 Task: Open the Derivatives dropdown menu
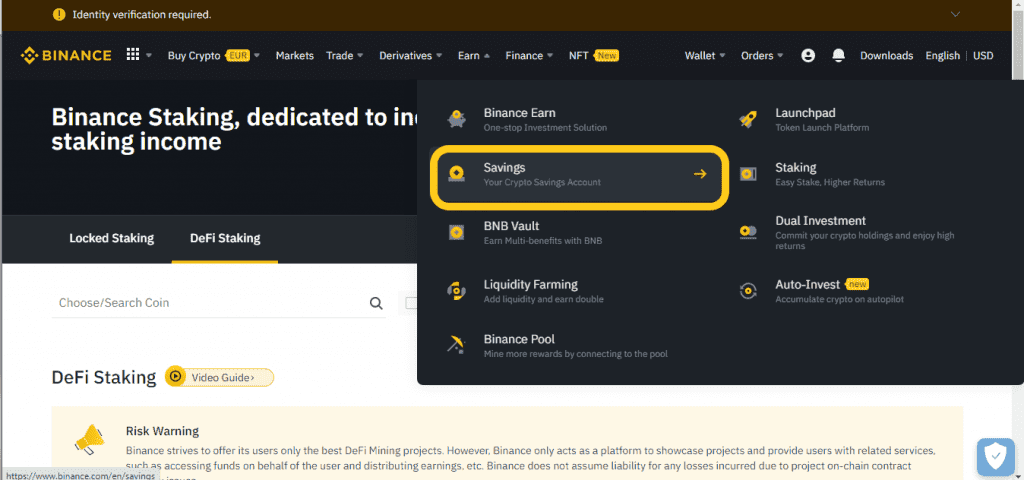[x=411, y=56]
